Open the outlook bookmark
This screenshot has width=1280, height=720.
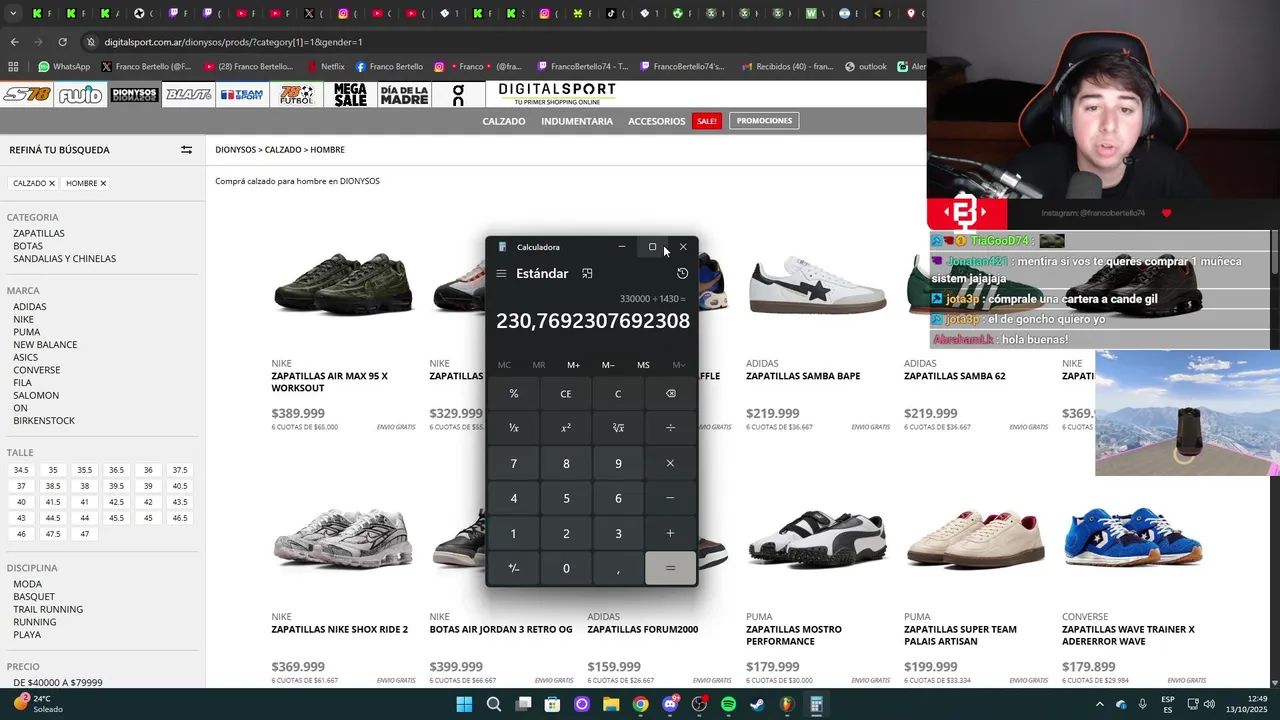(866, 67)
